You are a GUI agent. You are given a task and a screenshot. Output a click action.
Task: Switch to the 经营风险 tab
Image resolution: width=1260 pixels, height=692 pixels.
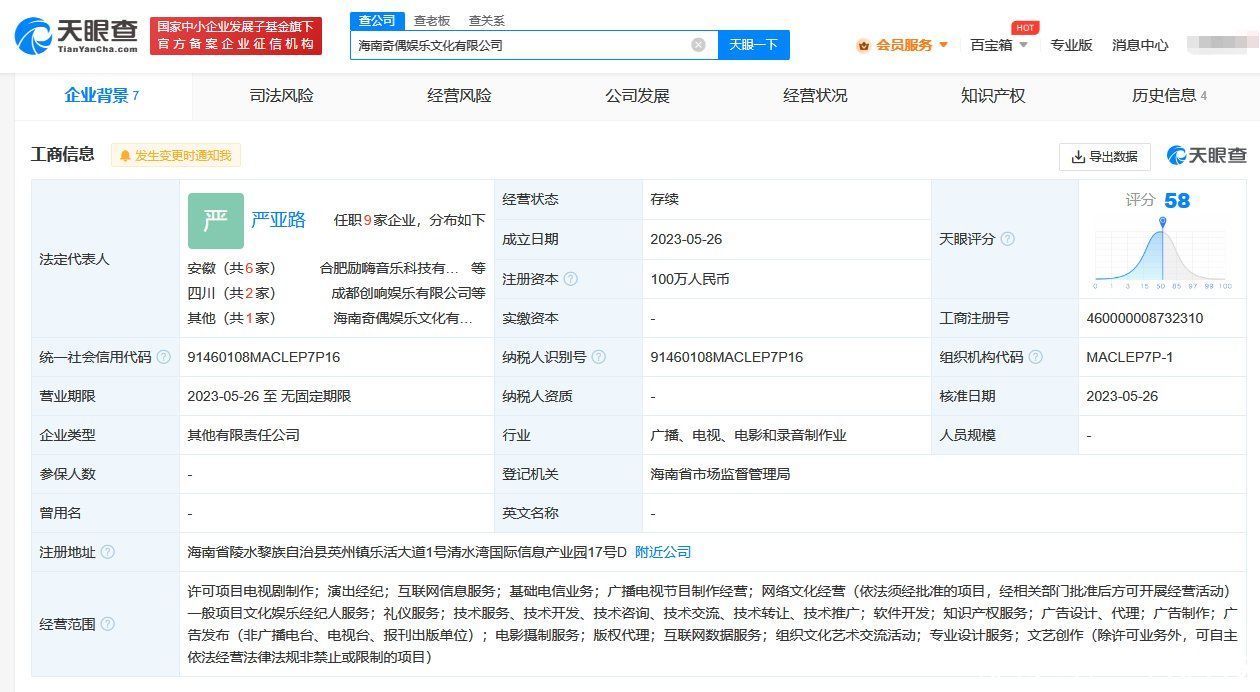point(459,96)
